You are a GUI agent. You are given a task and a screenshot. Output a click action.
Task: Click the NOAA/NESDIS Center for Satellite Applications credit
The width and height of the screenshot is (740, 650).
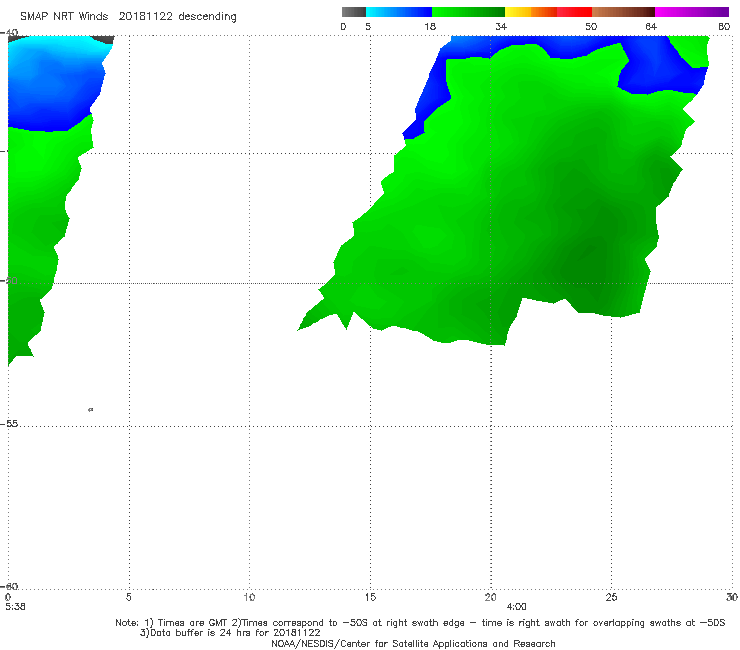pyautogui.click(x=413, y=643)
